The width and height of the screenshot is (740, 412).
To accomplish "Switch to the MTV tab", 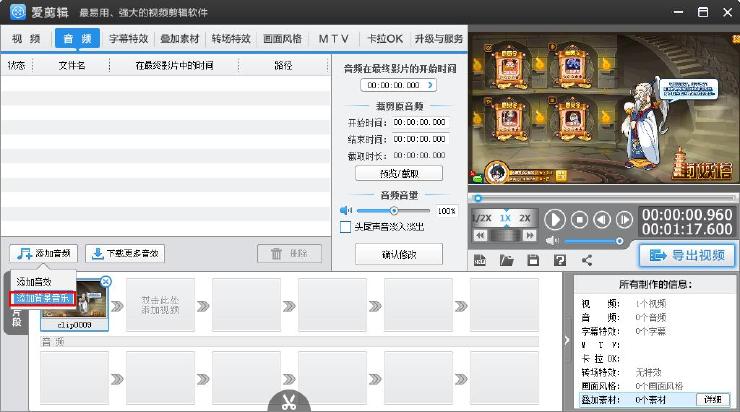I will 334,39.
